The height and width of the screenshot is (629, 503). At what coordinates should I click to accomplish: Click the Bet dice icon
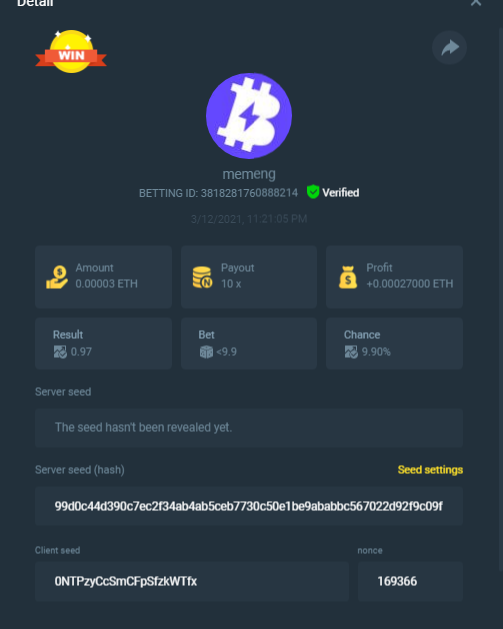pyautogui.click(x=206, y=352)
